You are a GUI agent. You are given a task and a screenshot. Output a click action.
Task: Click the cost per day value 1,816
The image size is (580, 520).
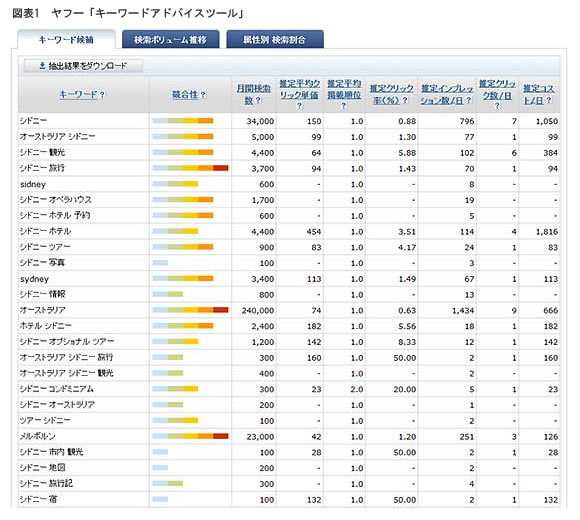point(547,232)
